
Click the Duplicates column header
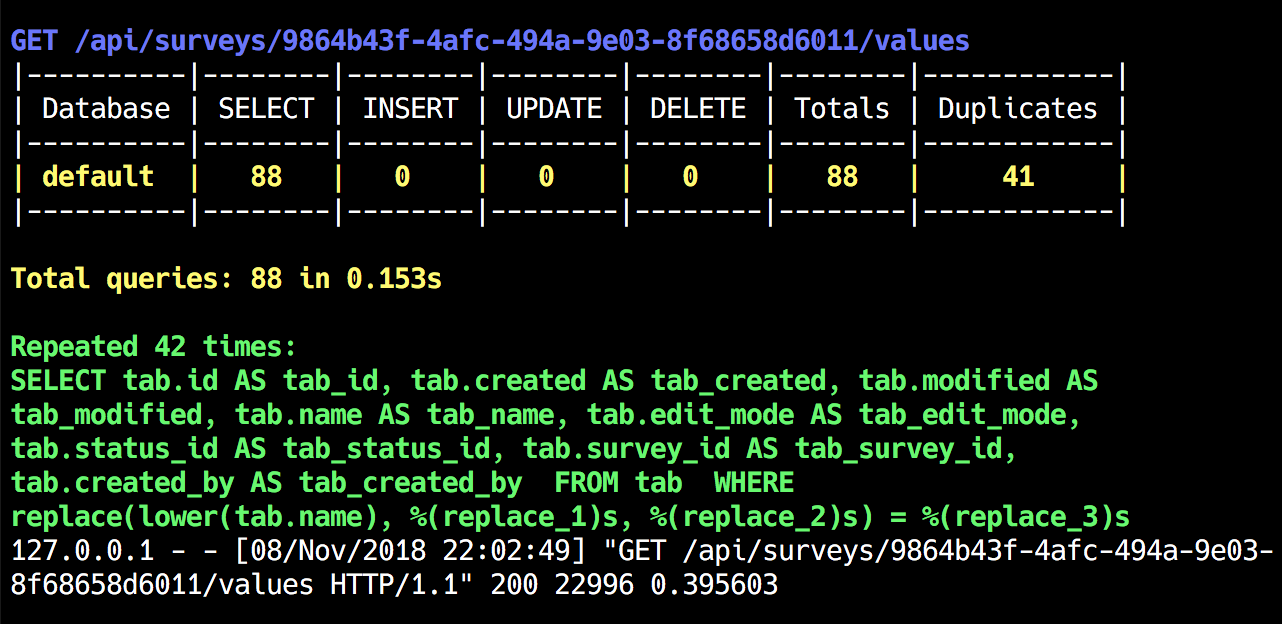1016,108
